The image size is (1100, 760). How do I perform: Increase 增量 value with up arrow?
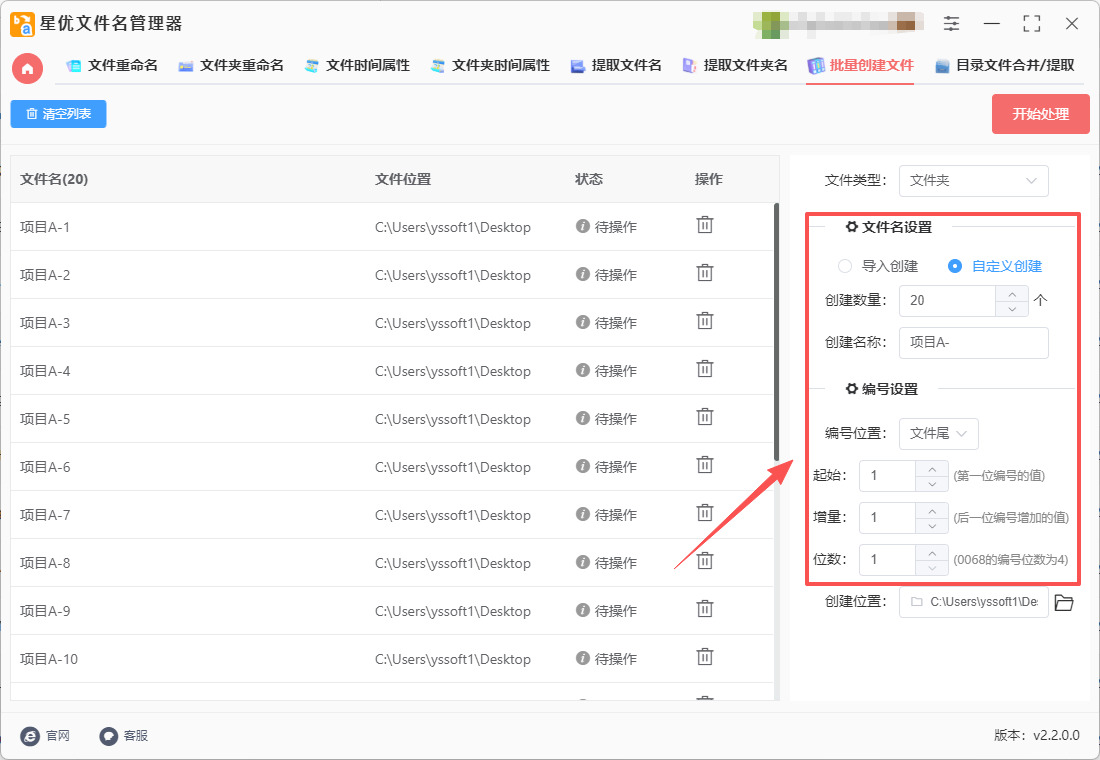pos(932,510)
